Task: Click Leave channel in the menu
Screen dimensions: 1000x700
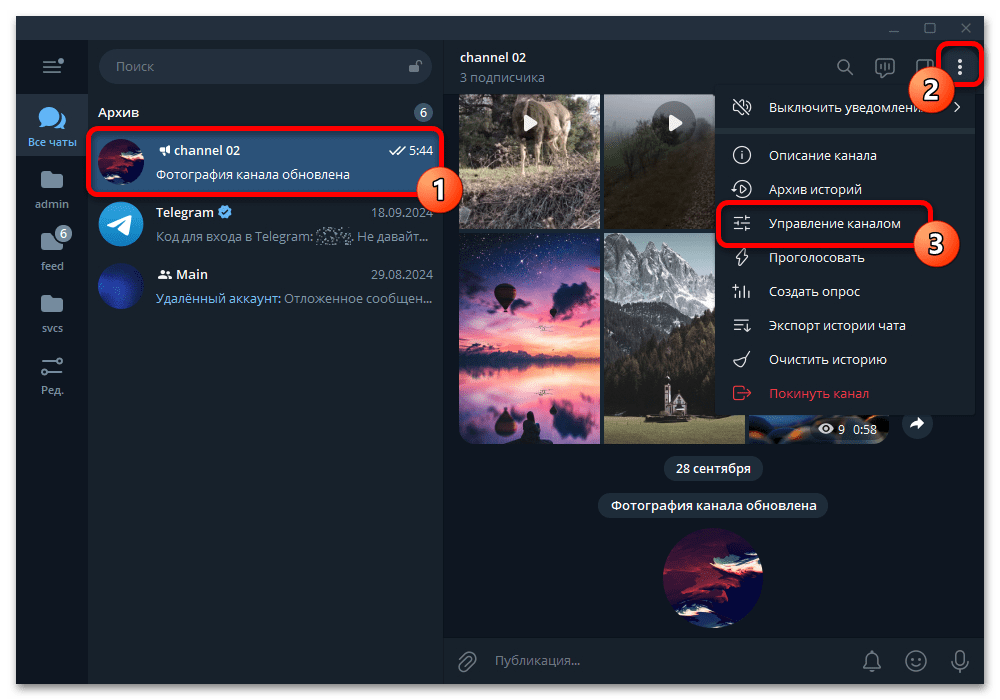Action: (844, 393)
